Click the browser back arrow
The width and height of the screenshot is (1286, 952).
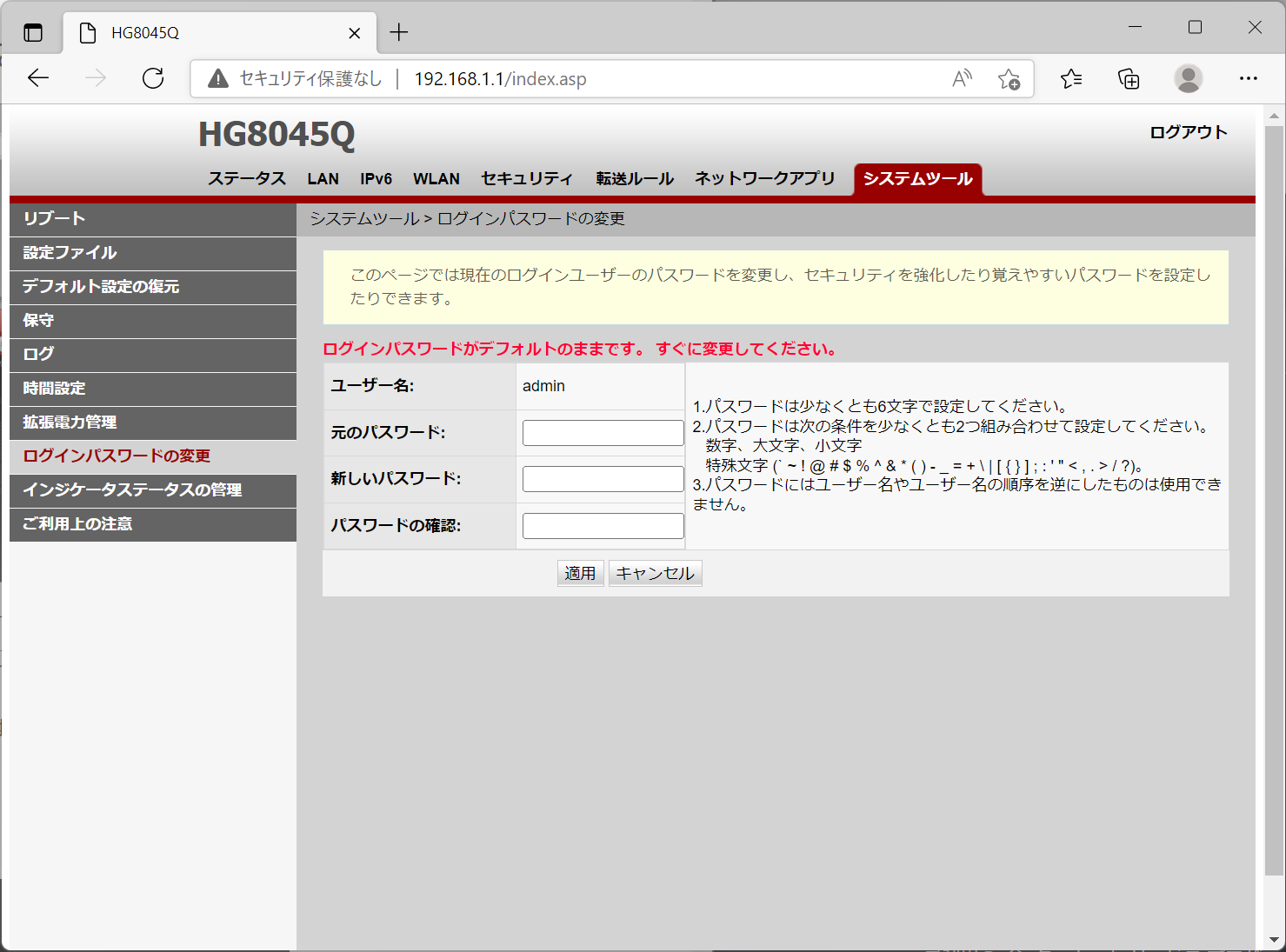[38, 78]
